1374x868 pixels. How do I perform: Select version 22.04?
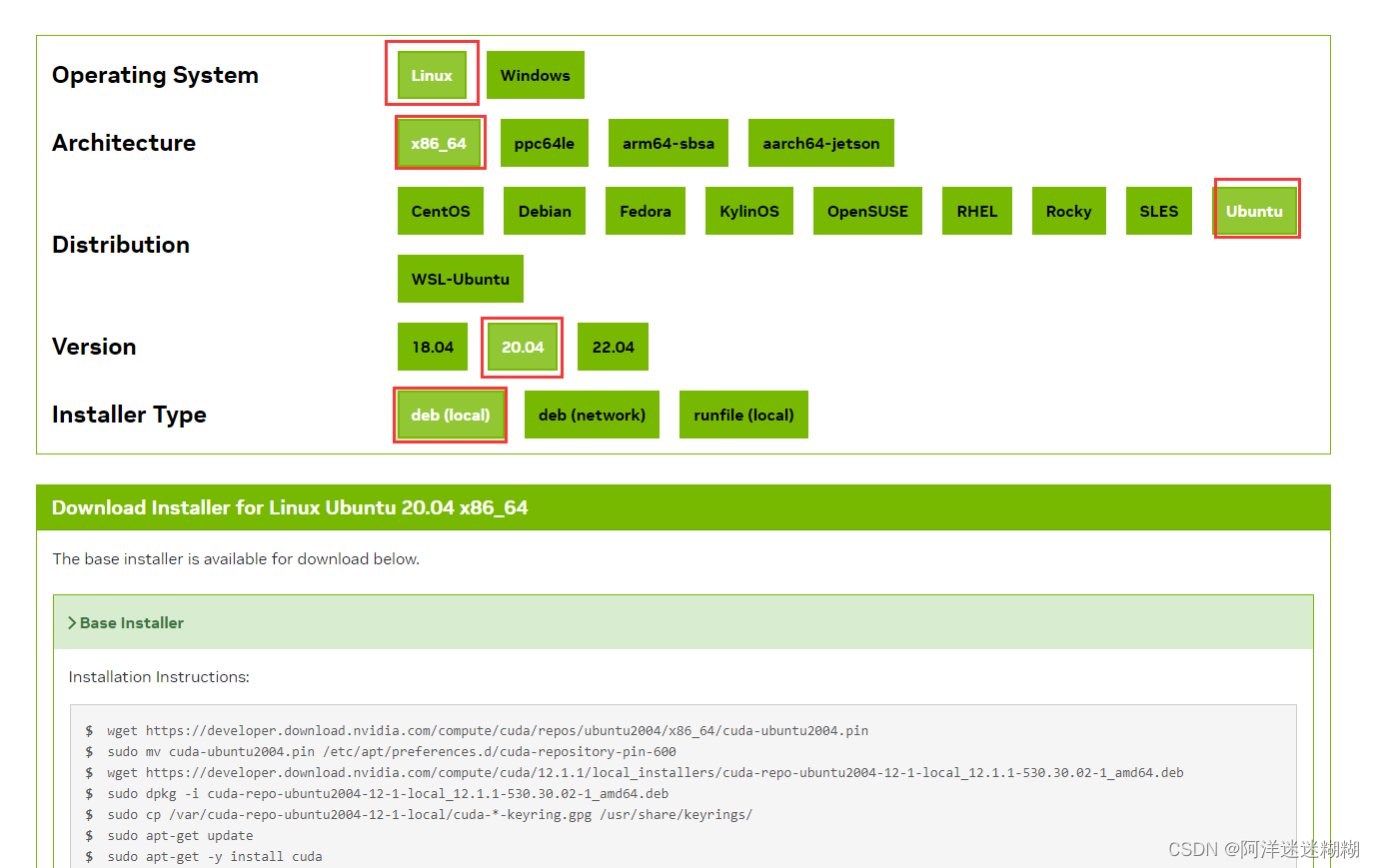point(614,347)
